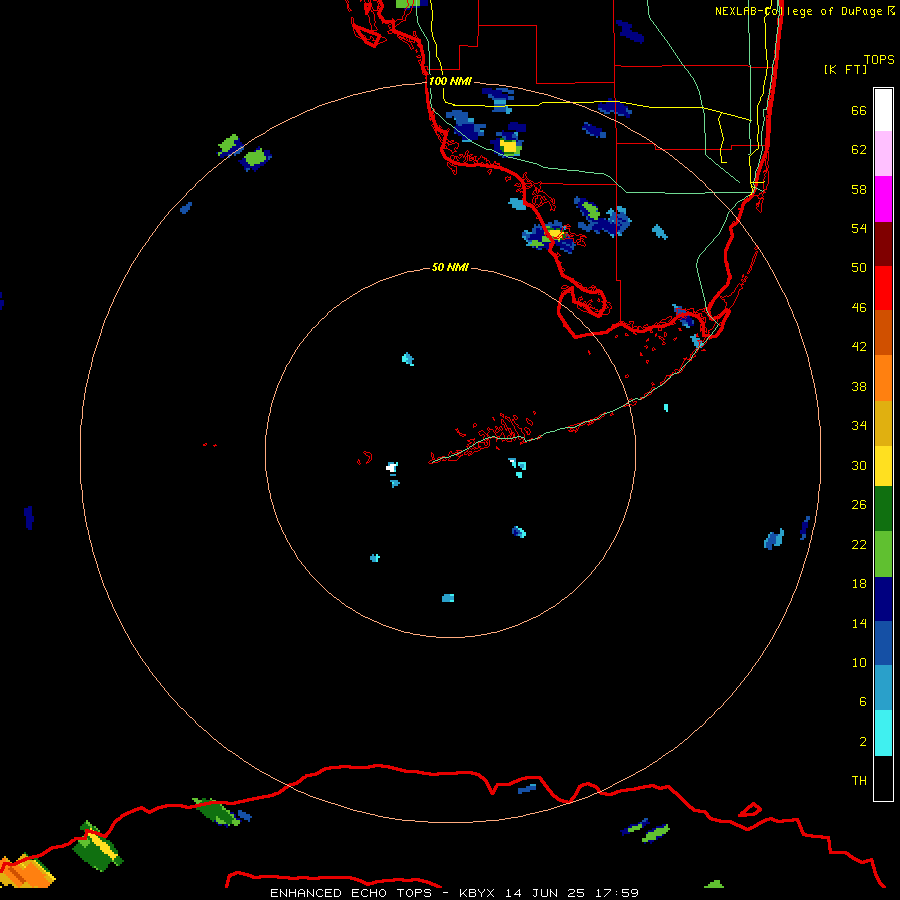This screenshot has width=900, height=900.
Task: Click the 26 value on the legend
Action: click(x=859, y=505)
